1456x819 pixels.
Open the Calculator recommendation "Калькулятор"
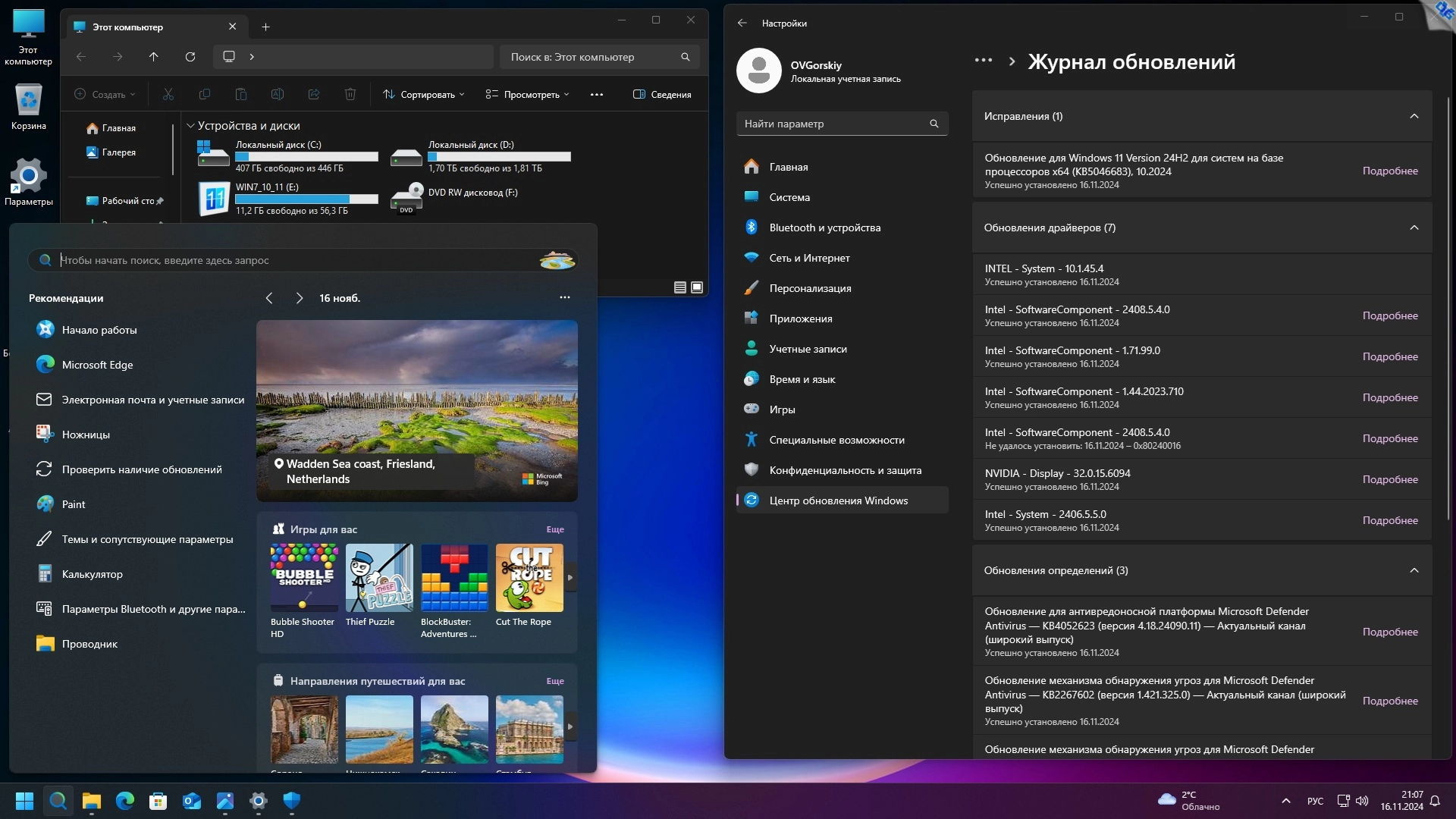(x=92, y=574)
